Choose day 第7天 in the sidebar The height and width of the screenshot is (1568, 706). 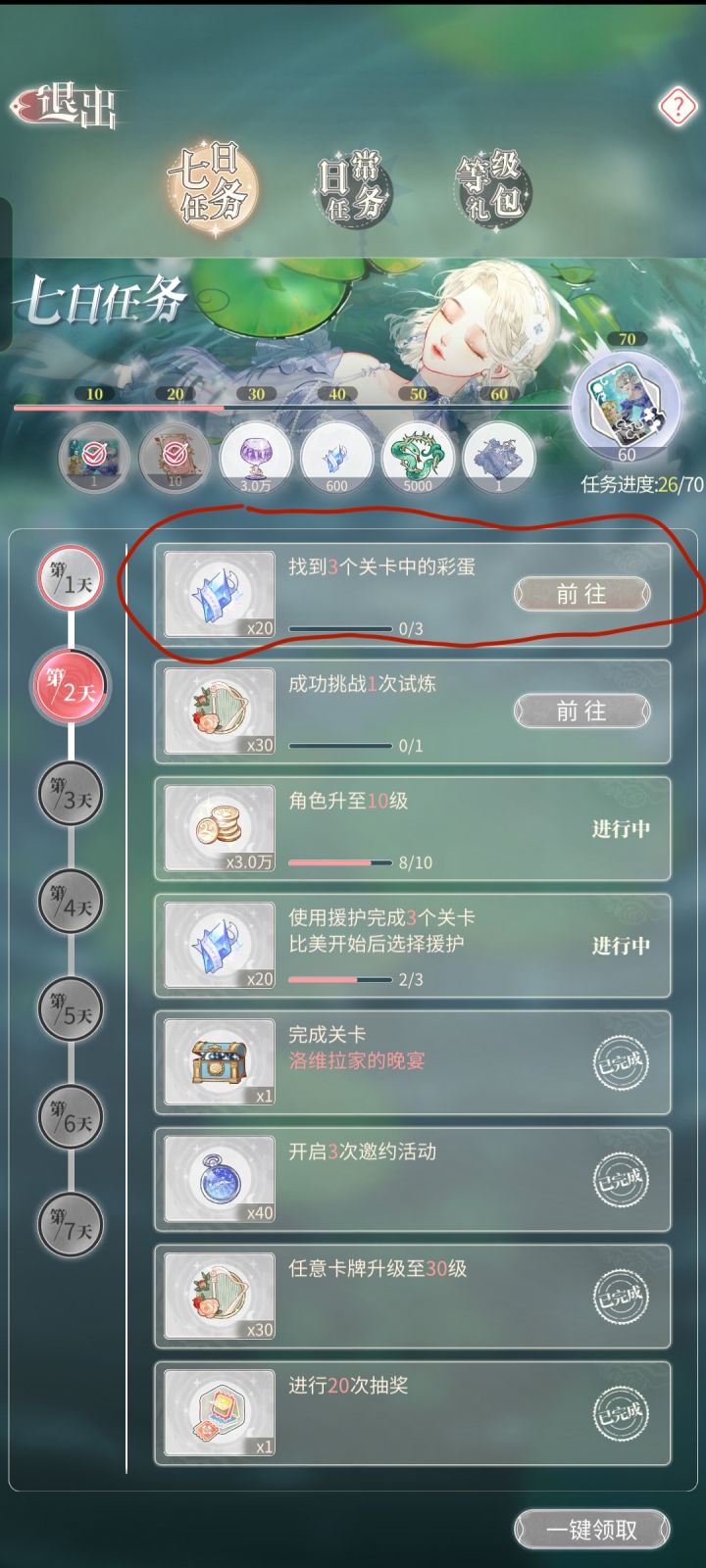pos(72,1225)
